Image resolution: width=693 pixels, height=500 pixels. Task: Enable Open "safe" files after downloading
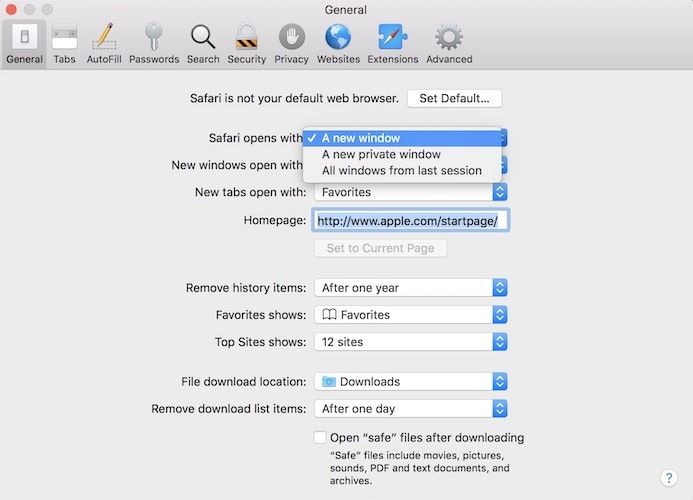pyautogui.click(x=320, y=438)
